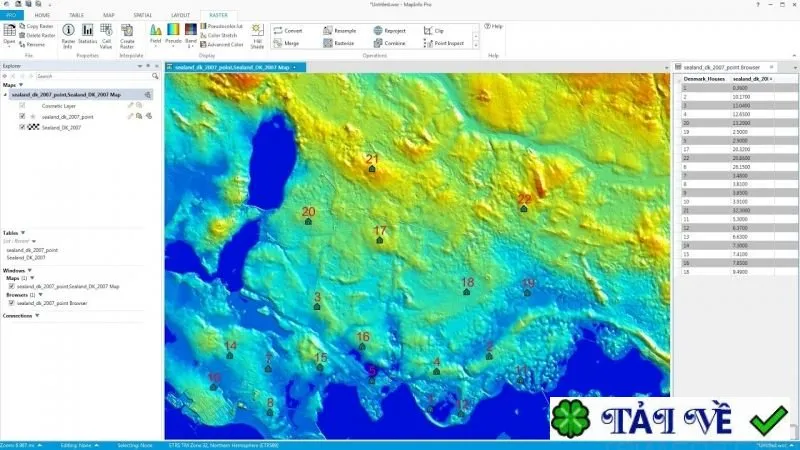The image size is (800, 450).
Task: Collapse the sealand map tree node
Action: 6,95
